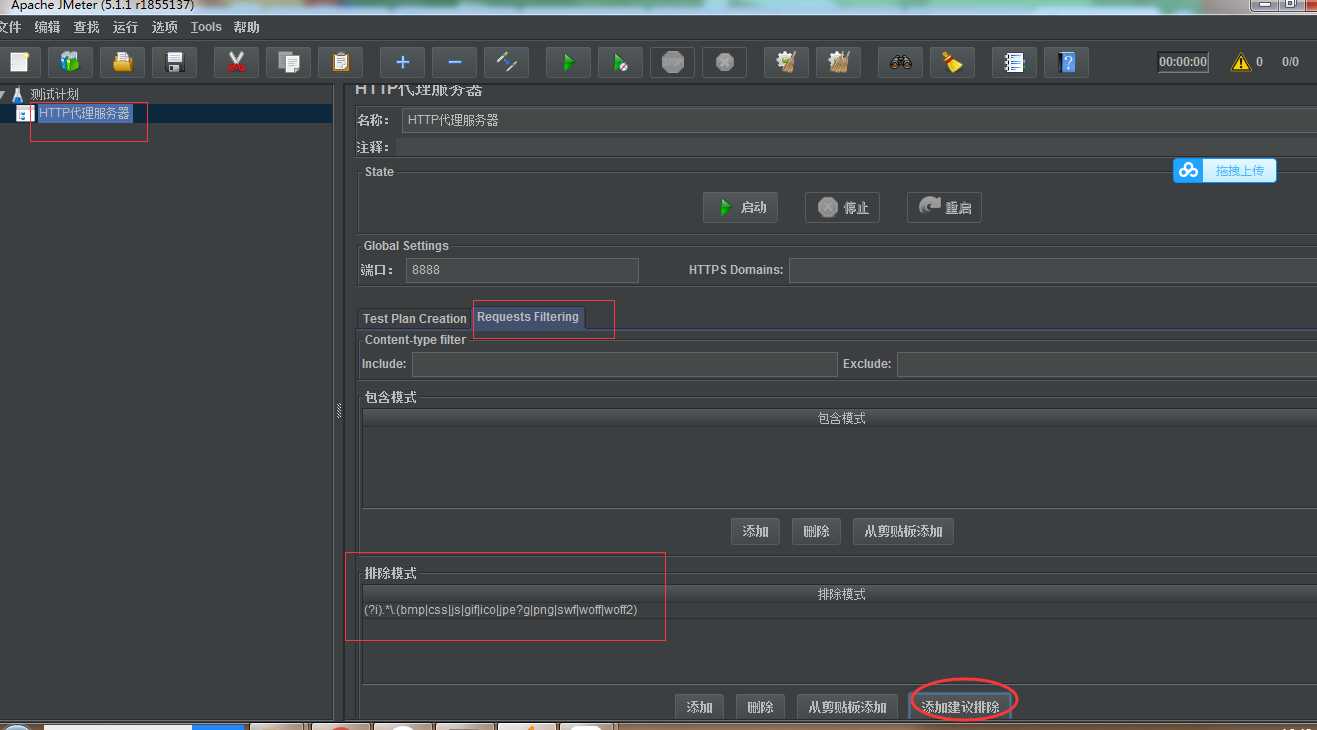Click the Copy icon in toolbar
1317x730 pixels.
click(x=288, y=62)
